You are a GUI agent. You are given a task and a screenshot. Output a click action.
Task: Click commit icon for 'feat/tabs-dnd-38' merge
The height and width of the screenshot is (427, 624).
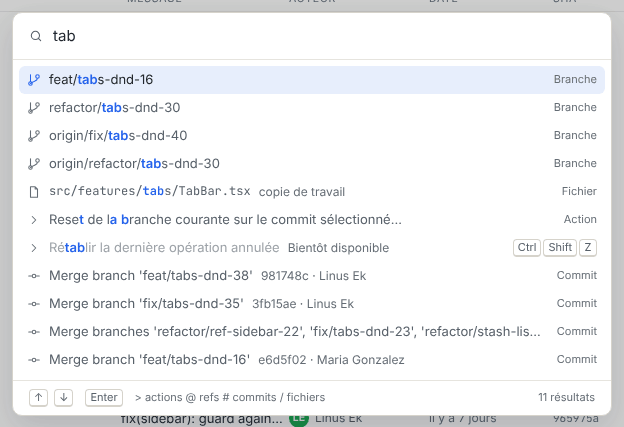tap(34, 276)
